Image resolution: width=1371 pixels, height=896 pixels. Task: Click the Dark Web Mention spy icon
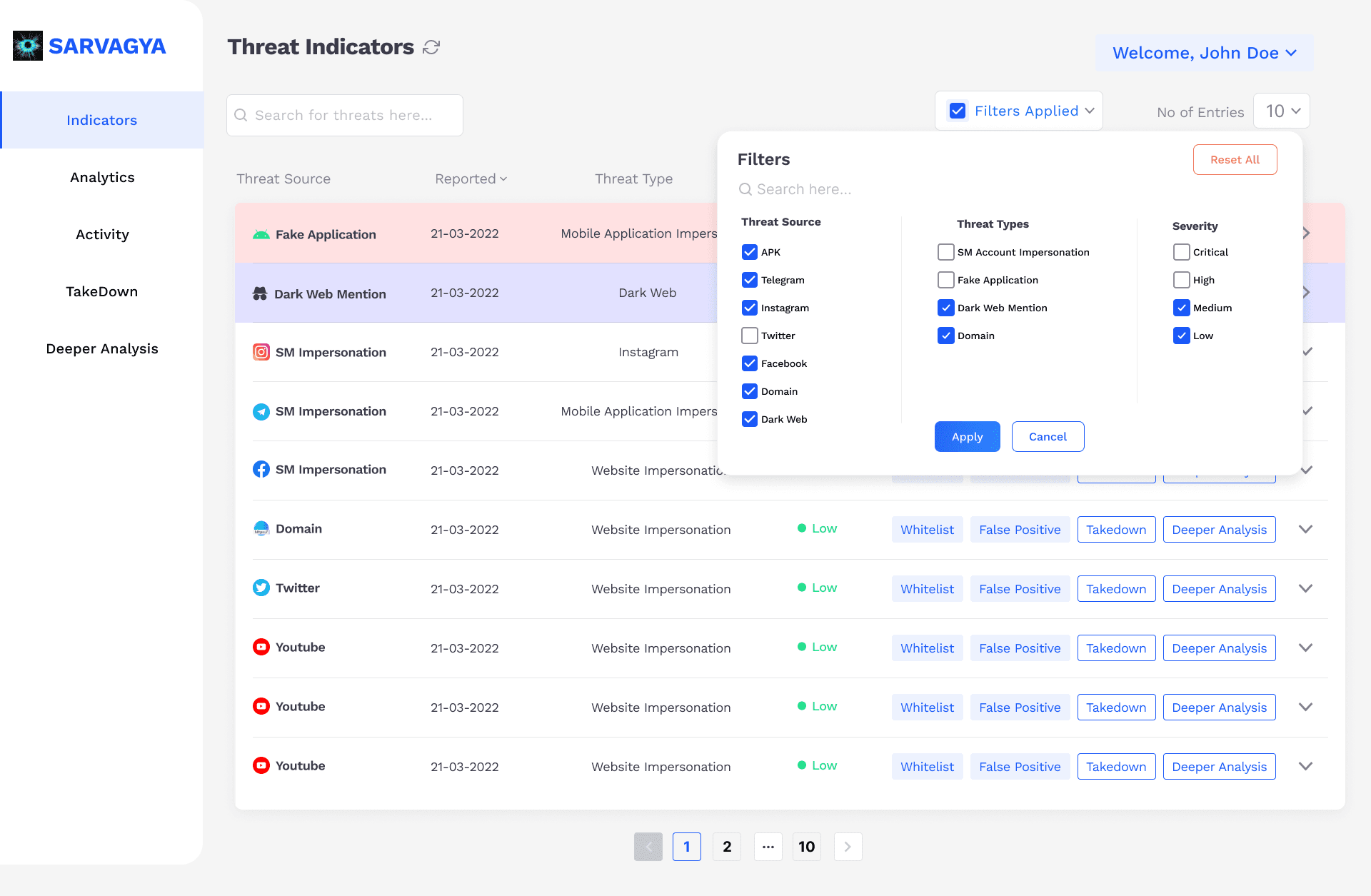tap(260, 293)
